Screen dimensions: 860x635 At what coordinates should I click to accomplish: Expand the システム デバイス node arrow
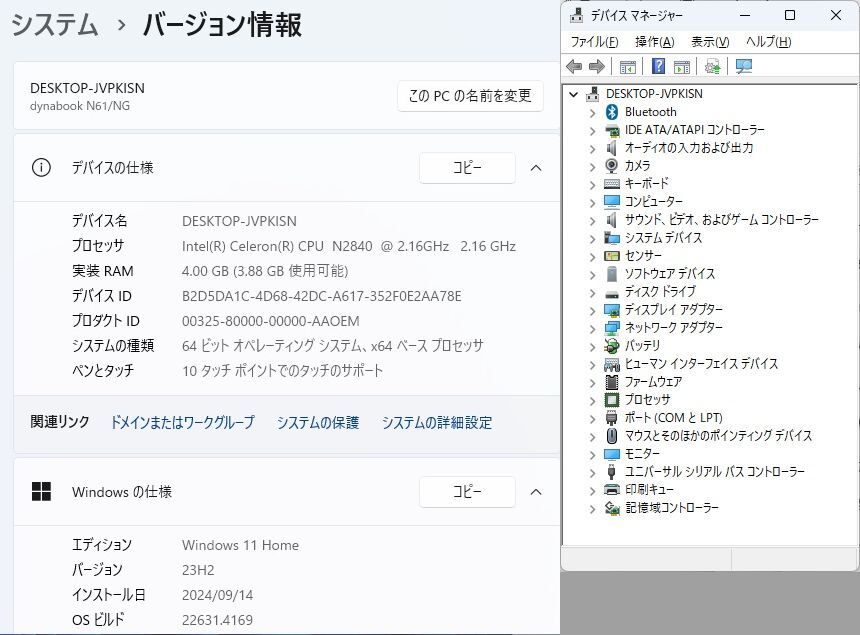coord(592,239)
